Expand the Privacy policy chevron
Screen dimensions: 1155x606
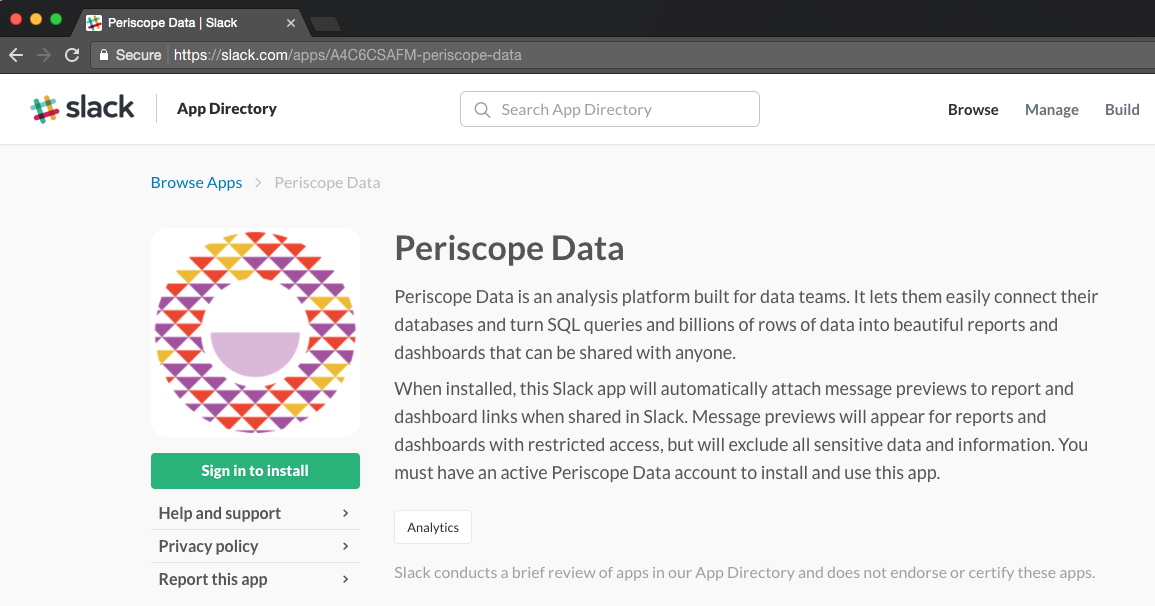[x=346, y=546]
